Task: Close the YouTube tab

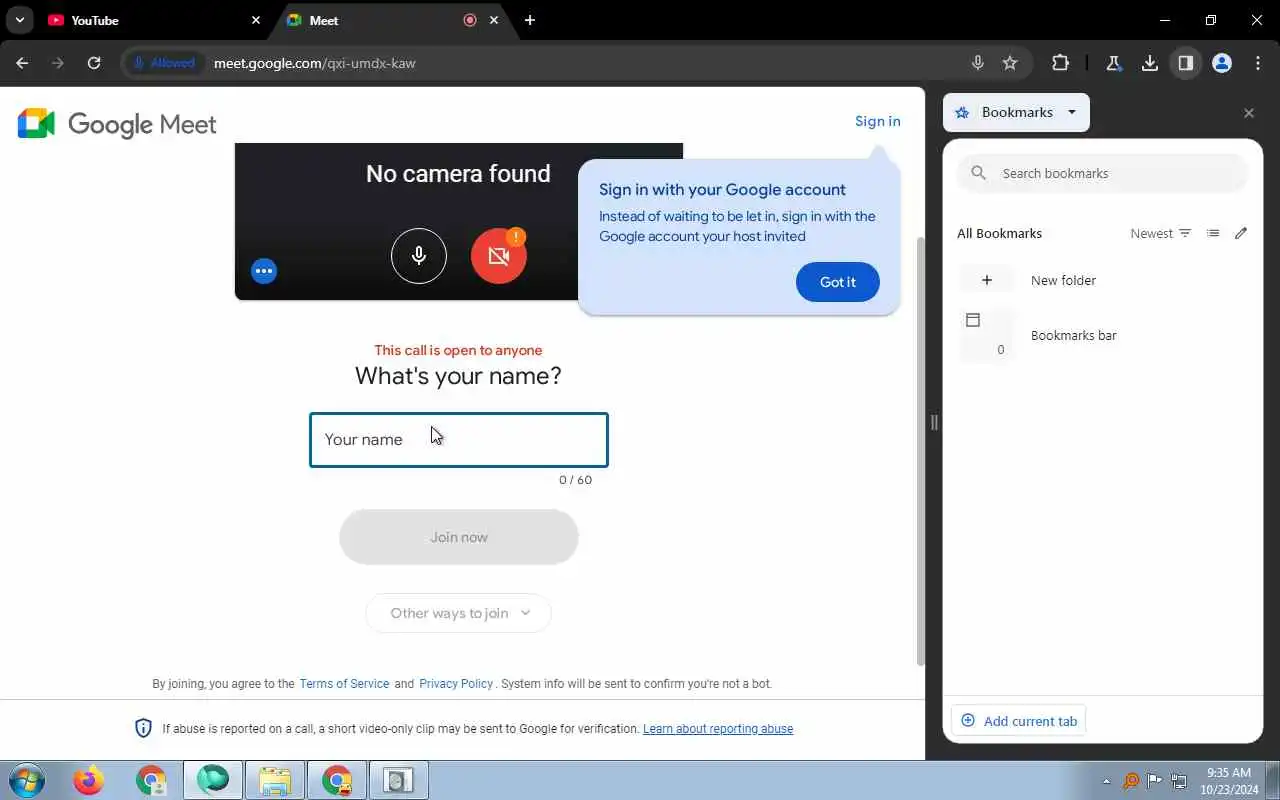Action: coord(256,20)
